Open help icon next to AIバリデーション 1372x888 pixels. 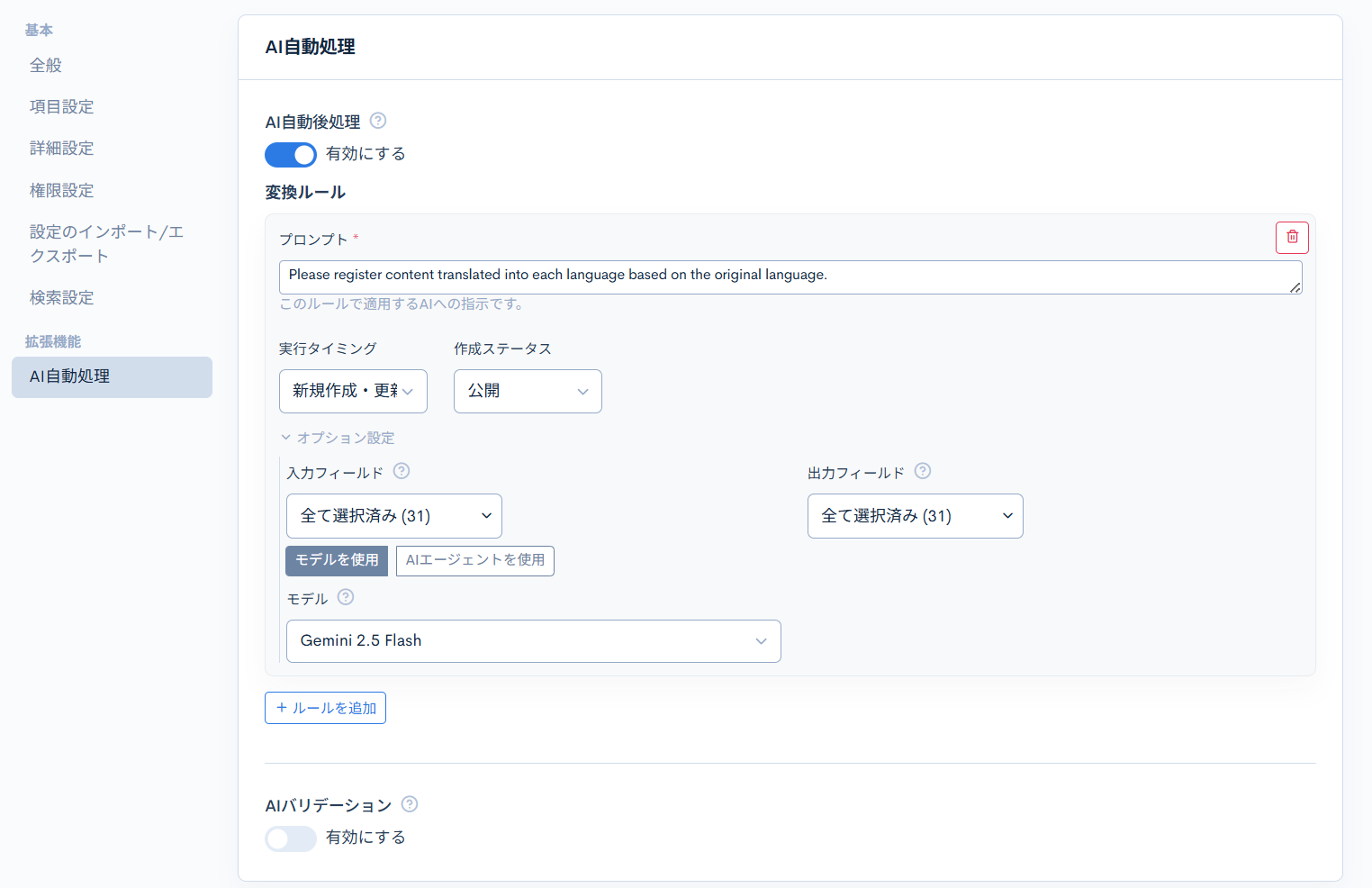pos(410,804)
